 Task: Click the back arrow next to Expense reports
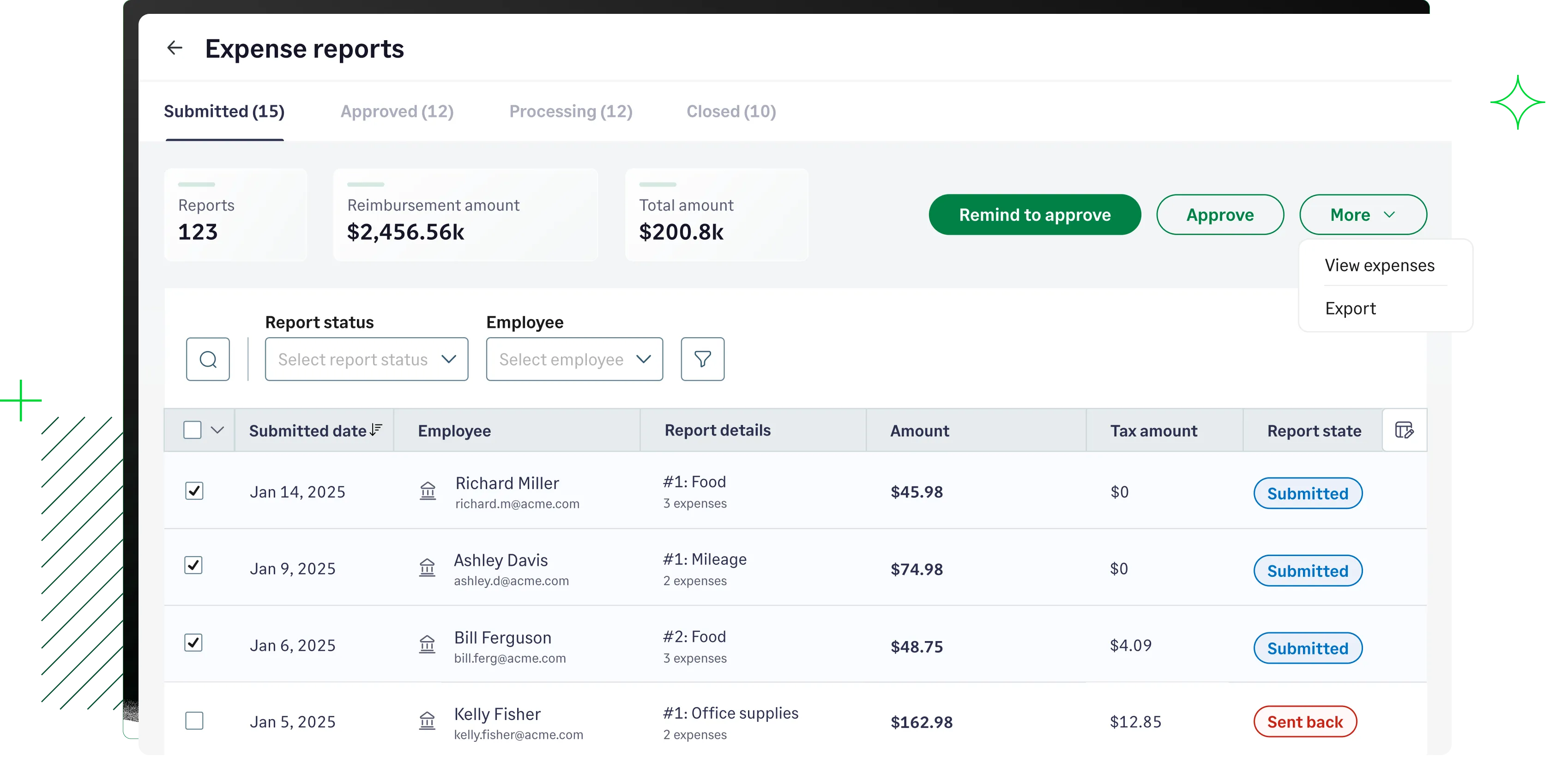point(175,48)
